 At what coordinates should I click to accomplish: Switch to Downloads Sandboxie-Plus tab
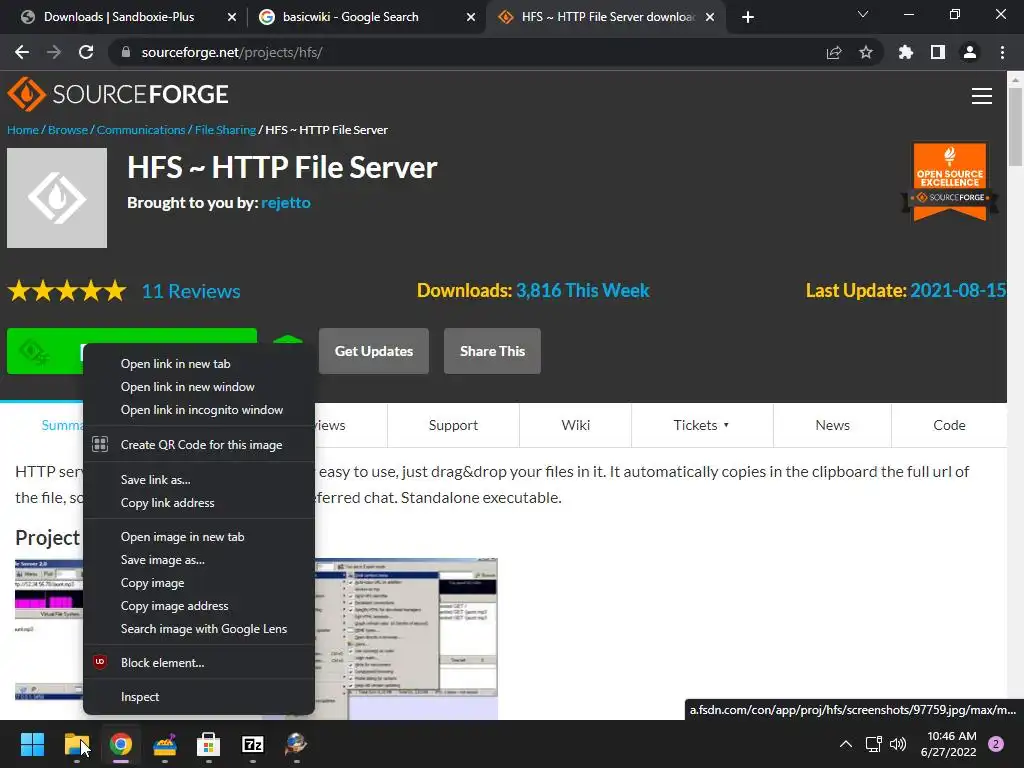point(121,17)
